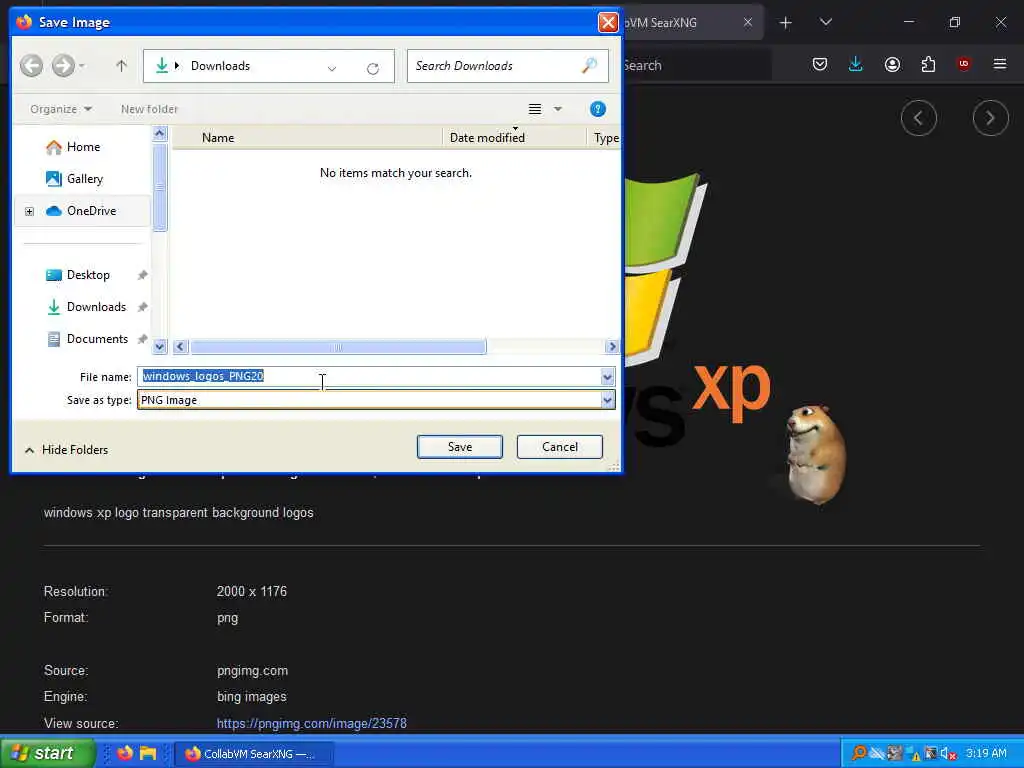Open file explorer from quick launch
The width and height of the screenshot is (1024, 768).
coord(148,753)
